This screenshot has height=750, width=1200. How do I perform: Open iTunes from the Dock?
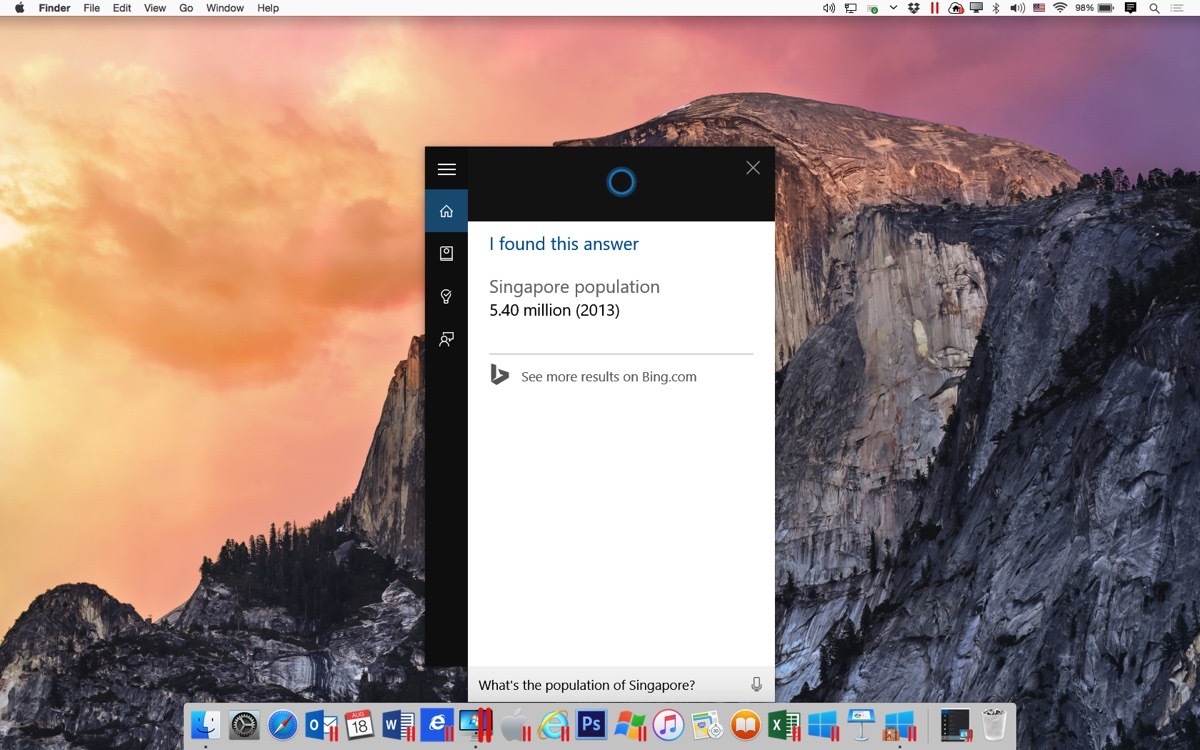tap(668, 724)
